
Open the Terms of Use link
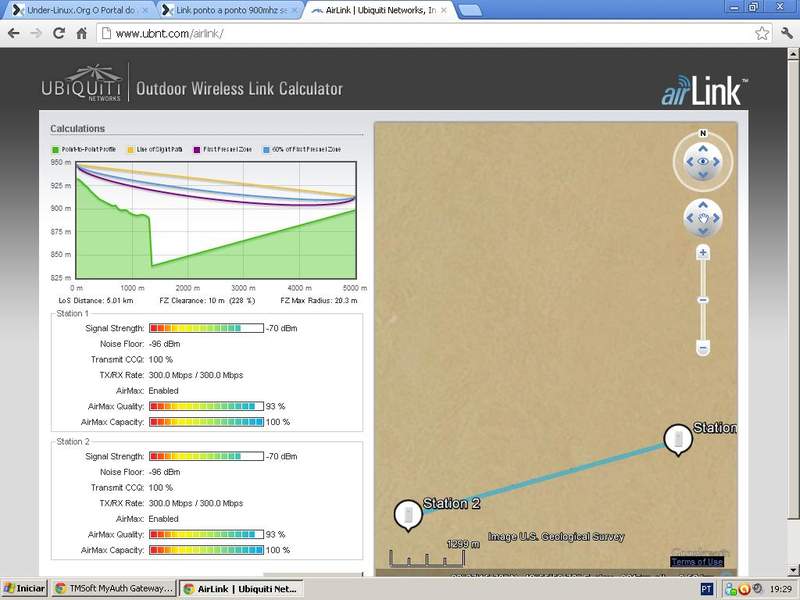click(697, 562)
